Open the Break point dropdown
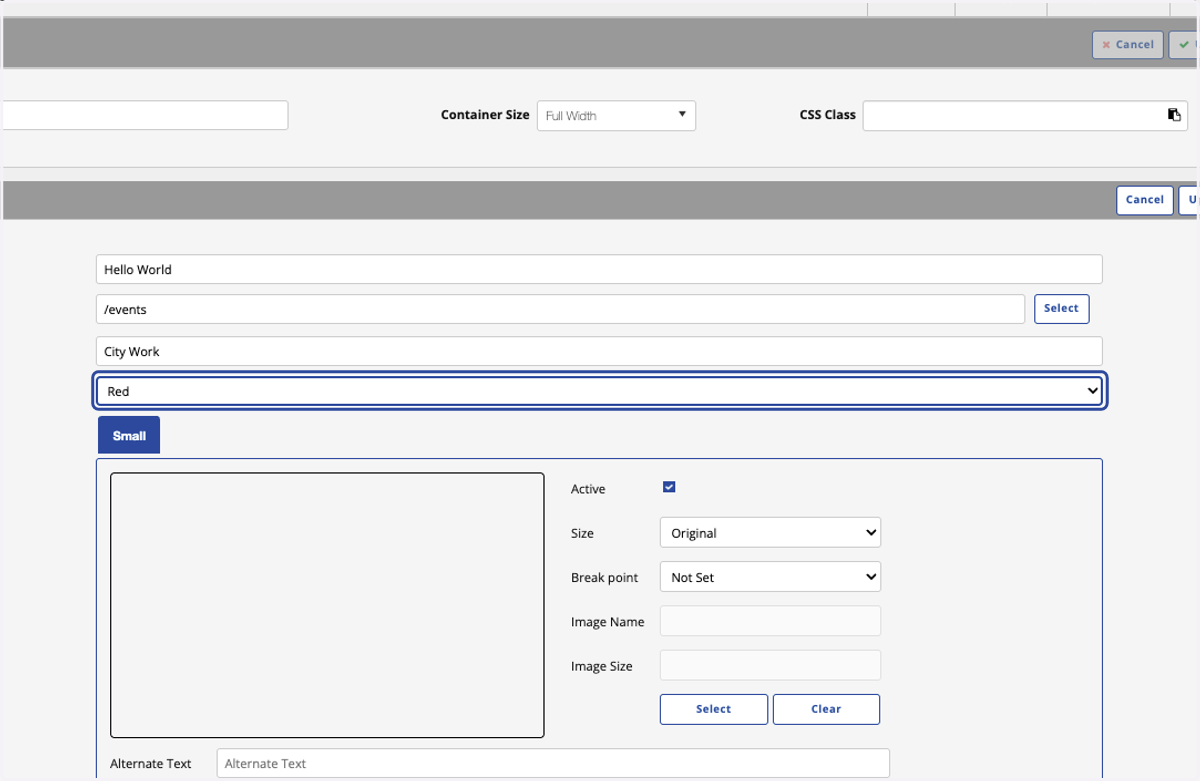Viewport: 1200px width, 781px height. tap(770, 577)
